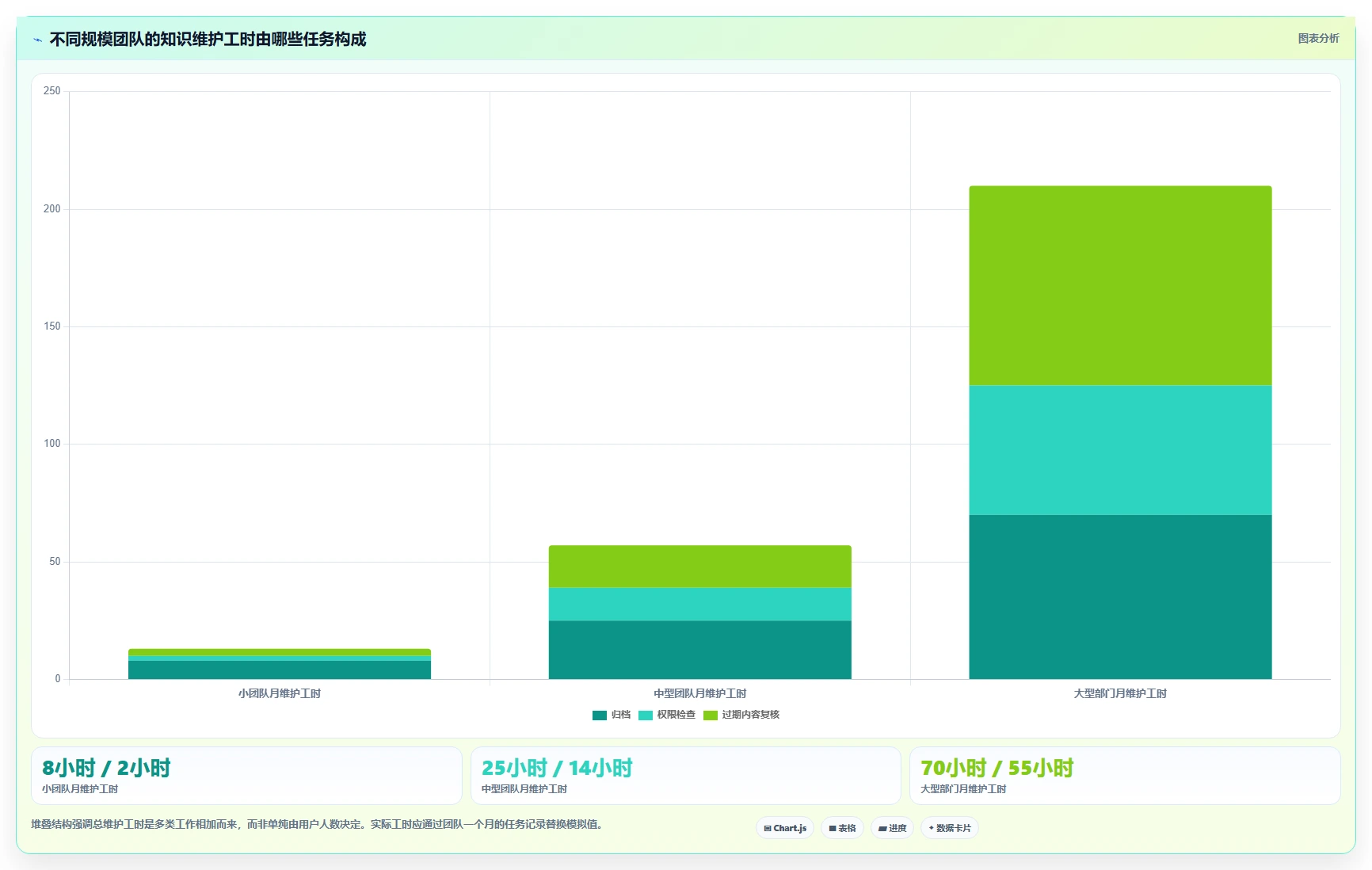Click the icon inside the 进度 chip
The image size is (1372, 870).
[x=882, y=828]
